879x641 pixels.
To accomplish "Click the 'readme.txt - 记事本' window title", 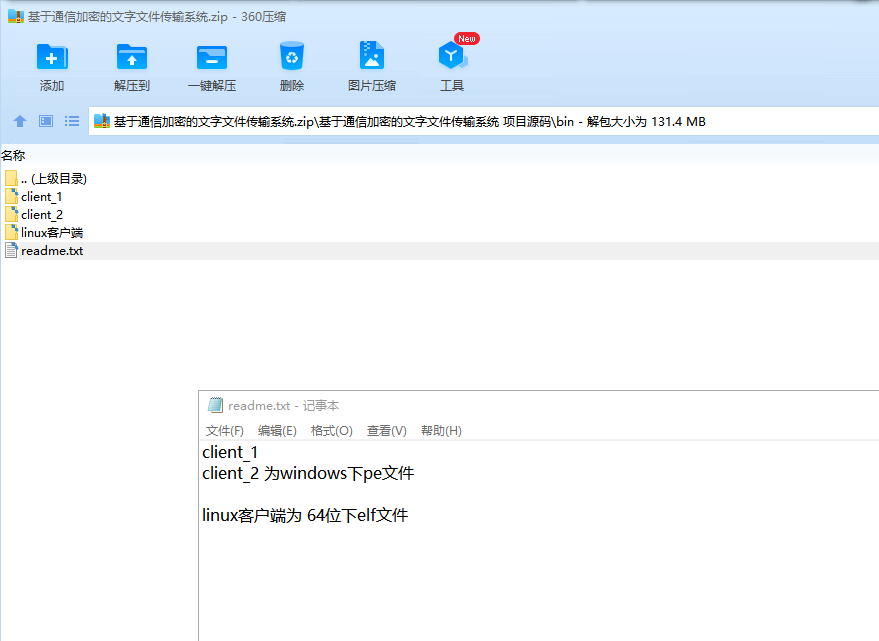I will [x=284, y=405].
